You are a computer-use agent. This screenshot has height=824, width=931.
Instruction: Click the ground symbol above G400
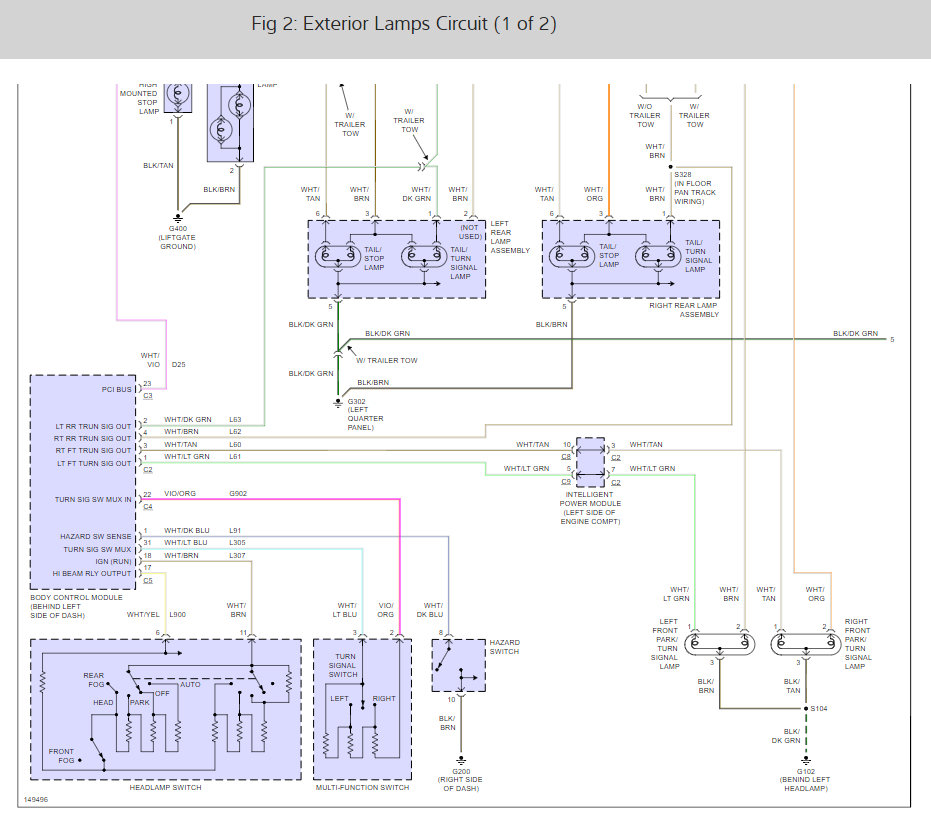(x=178, y=218)
